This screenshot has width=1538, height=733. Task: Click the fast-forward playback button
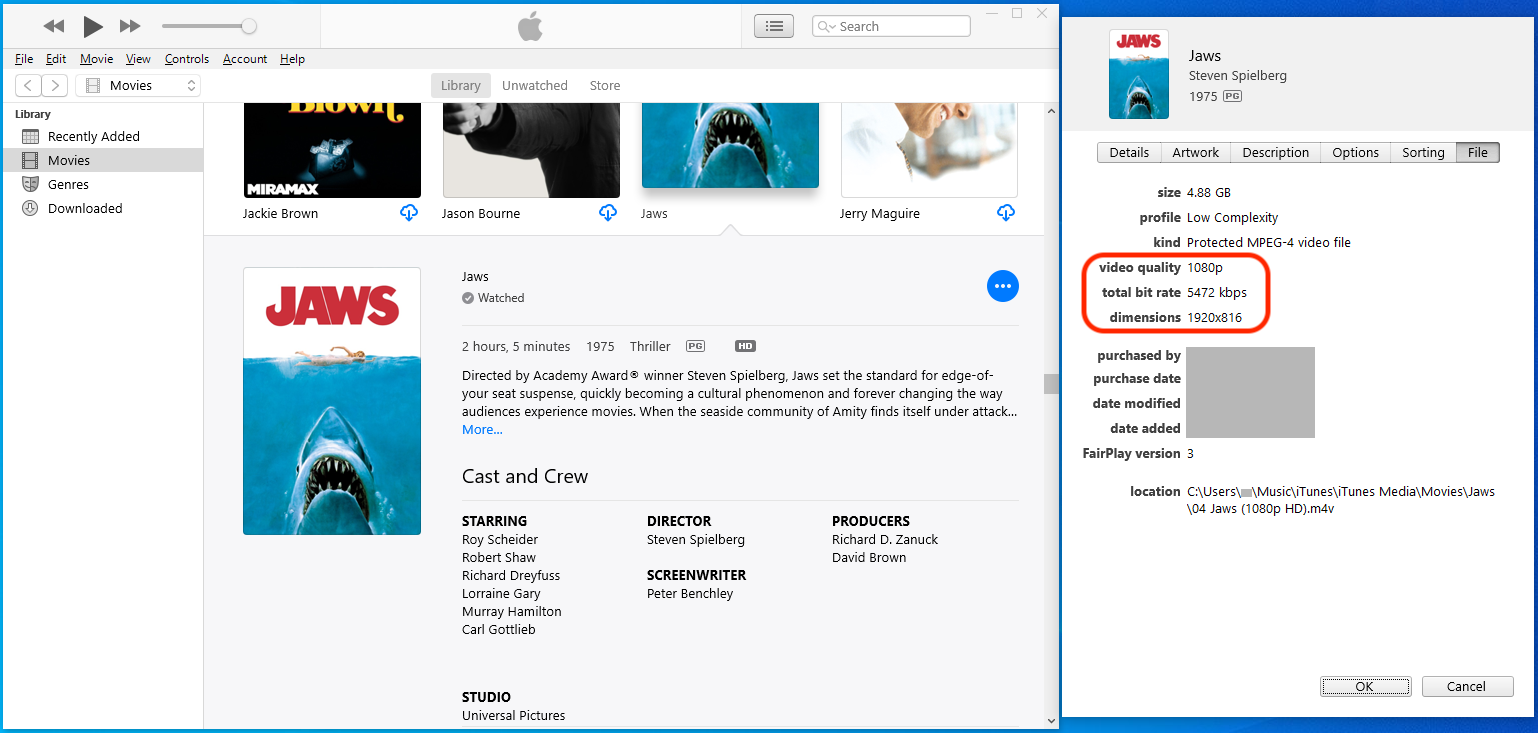(130, 26)
